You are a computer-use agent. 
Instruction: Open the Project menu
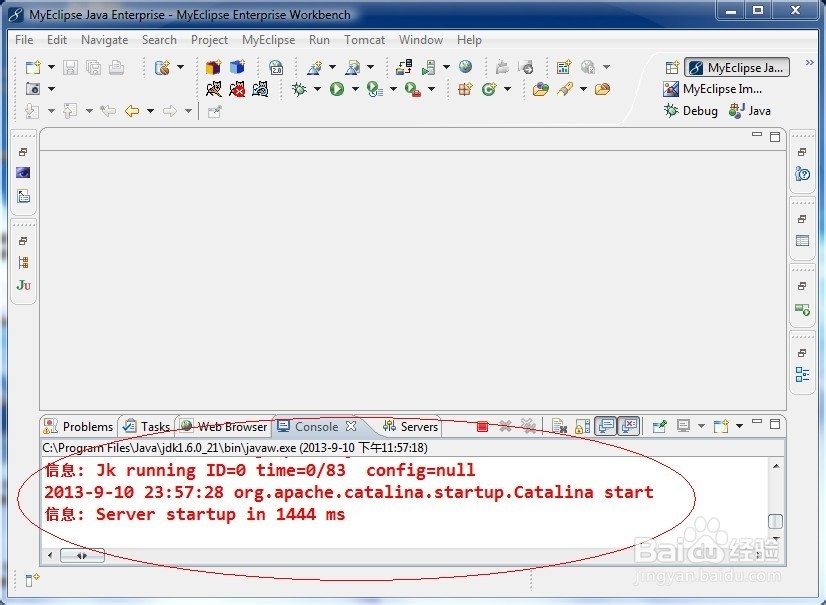coord(209,40)
